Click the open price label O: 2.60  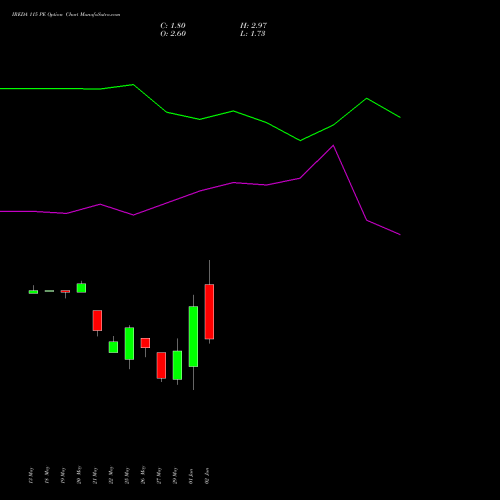(x=173, y=34)
